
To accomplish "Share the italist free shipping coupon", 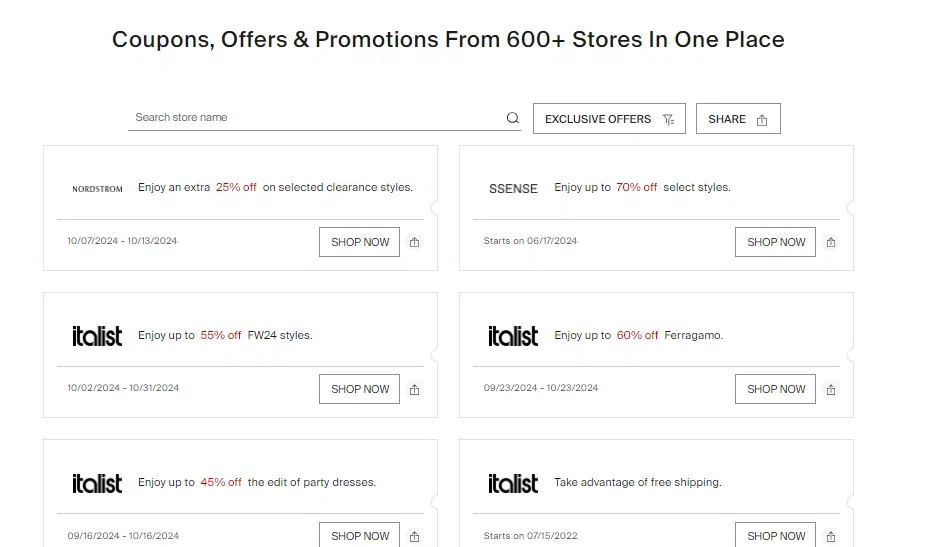I will [x=831, y=536].
